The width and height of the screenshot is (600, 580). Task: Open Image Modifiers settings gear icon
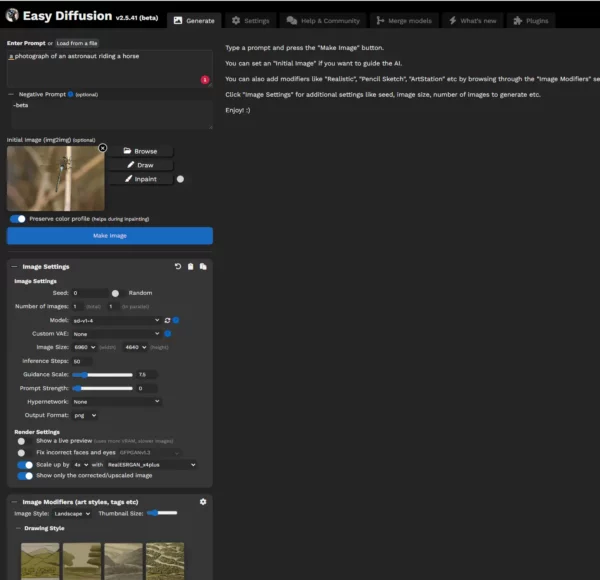tap(203, 502)
